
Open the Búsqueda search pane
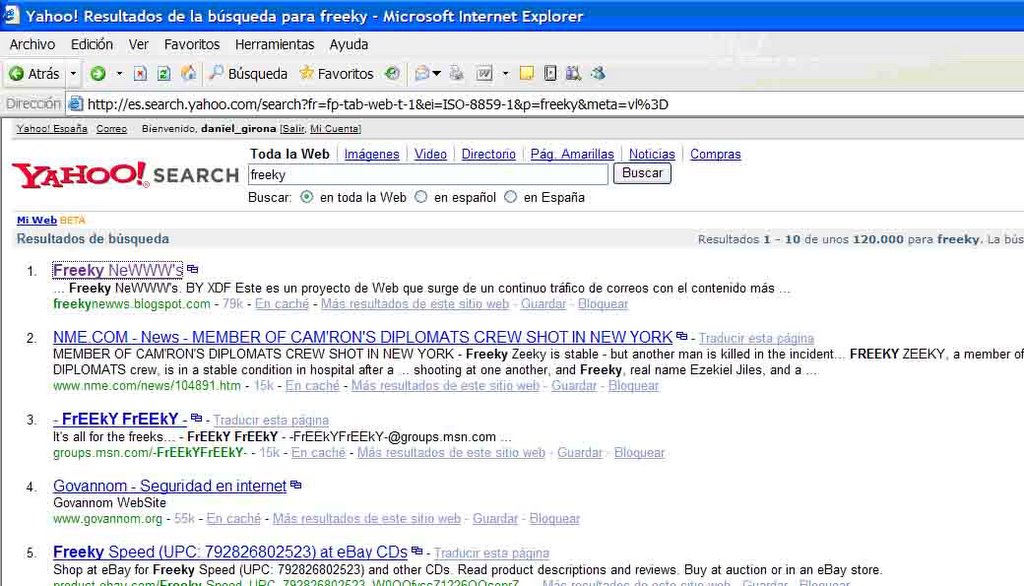[x=248, y=74]
